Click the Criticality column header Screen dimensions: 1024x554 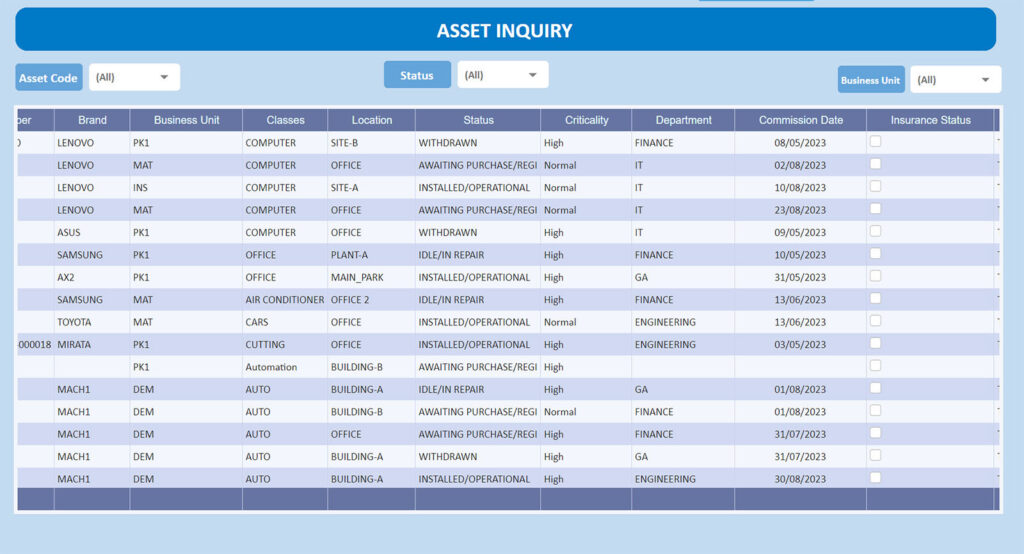coord(586,120)
